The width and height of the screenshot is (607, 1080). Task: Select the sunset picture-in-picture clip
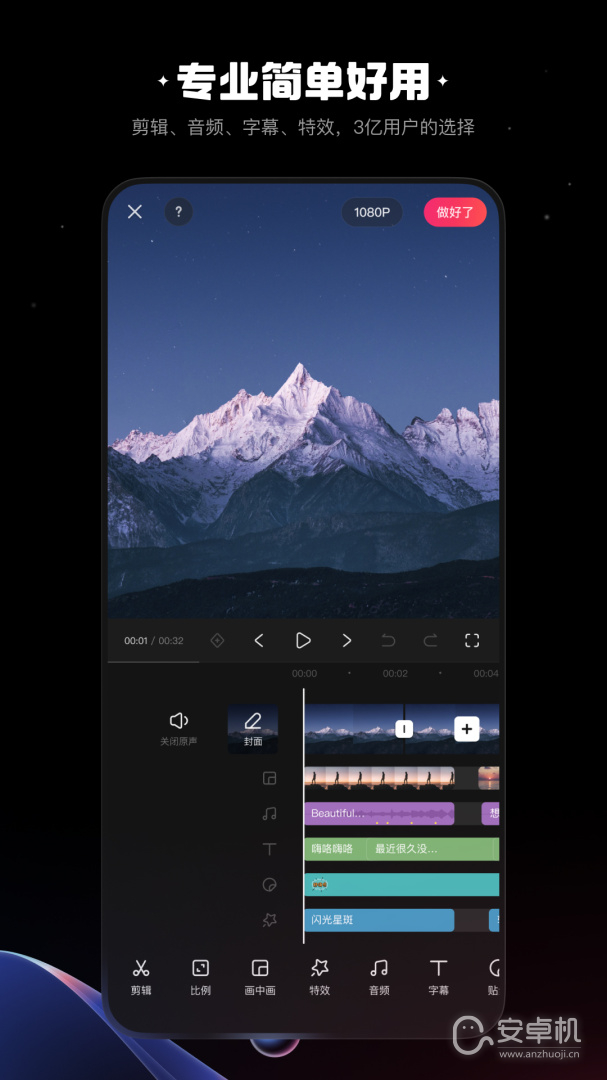(489, 778)
